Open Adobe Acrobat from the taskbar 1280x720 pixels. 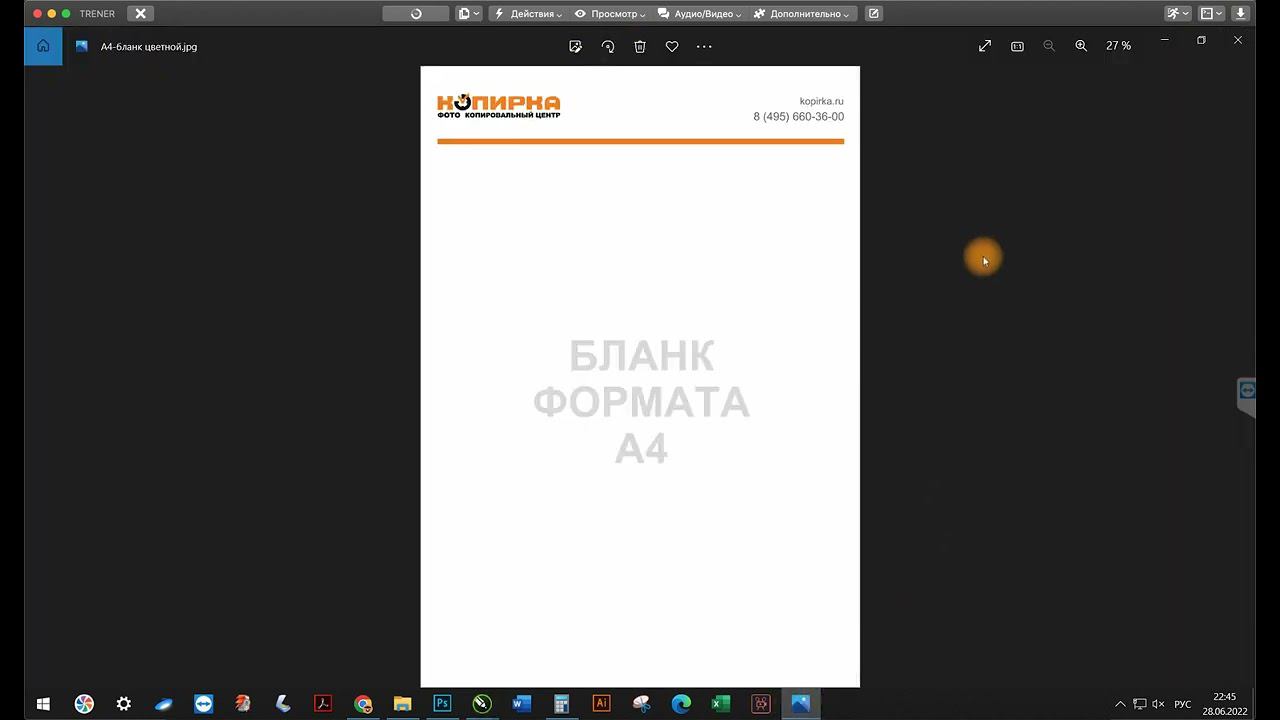[x=323, y=704]
